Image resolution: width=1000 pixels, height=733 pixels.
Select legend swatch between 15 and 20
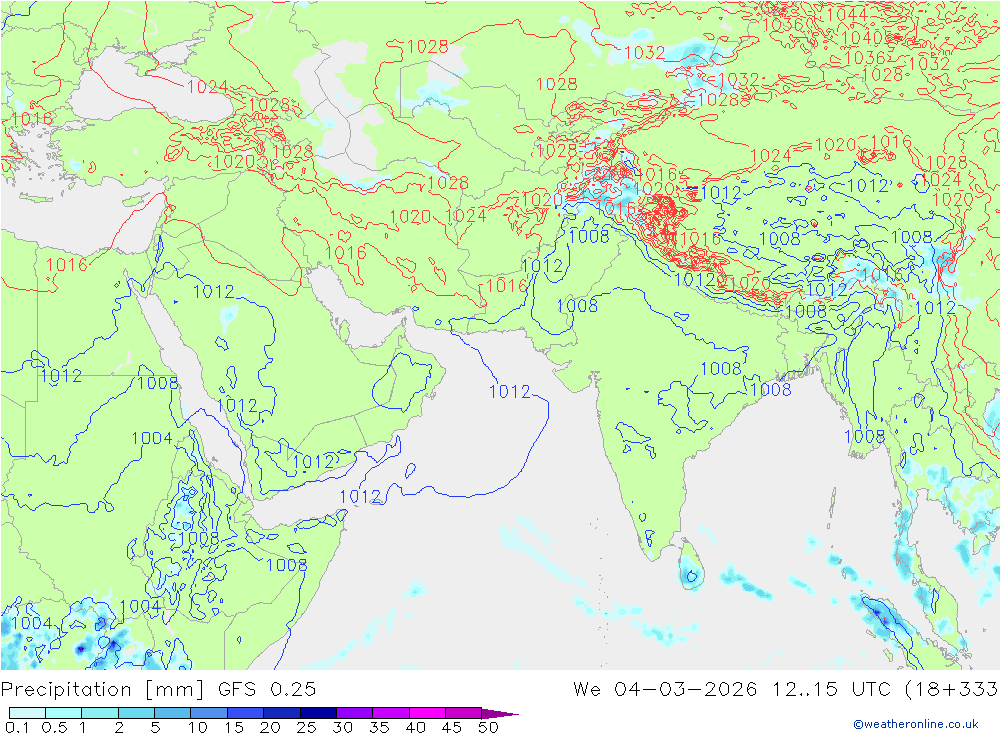[x=246, y=713]
